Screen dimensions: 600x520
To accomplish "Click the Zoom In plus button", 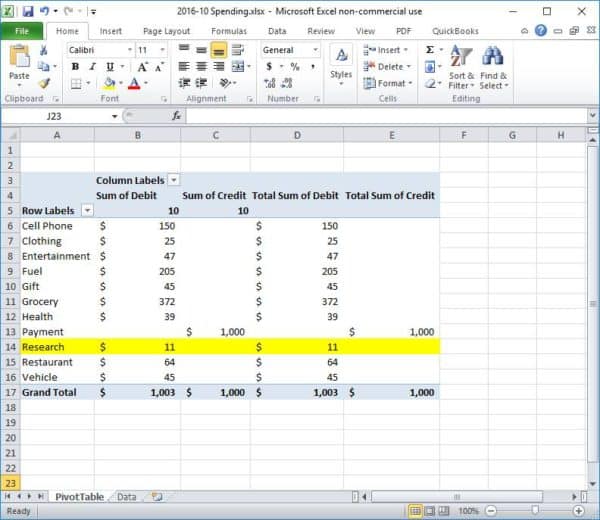I will click(x=579, y=510).
